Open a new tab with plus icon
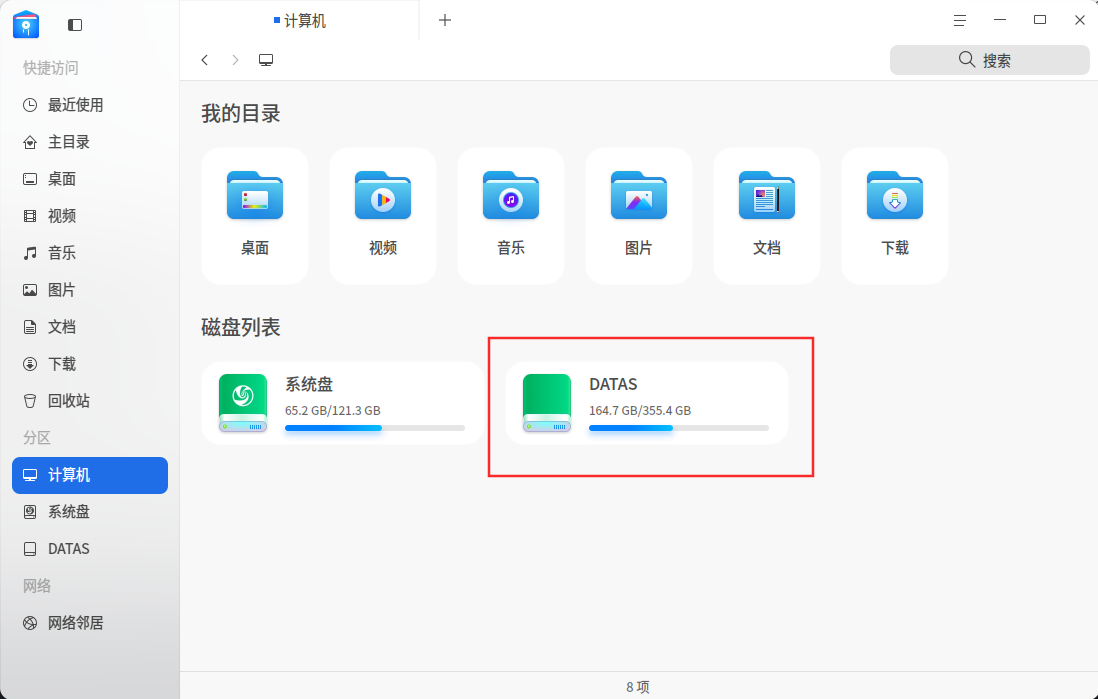Screen dimensions: 1098x699 [445, 20]
